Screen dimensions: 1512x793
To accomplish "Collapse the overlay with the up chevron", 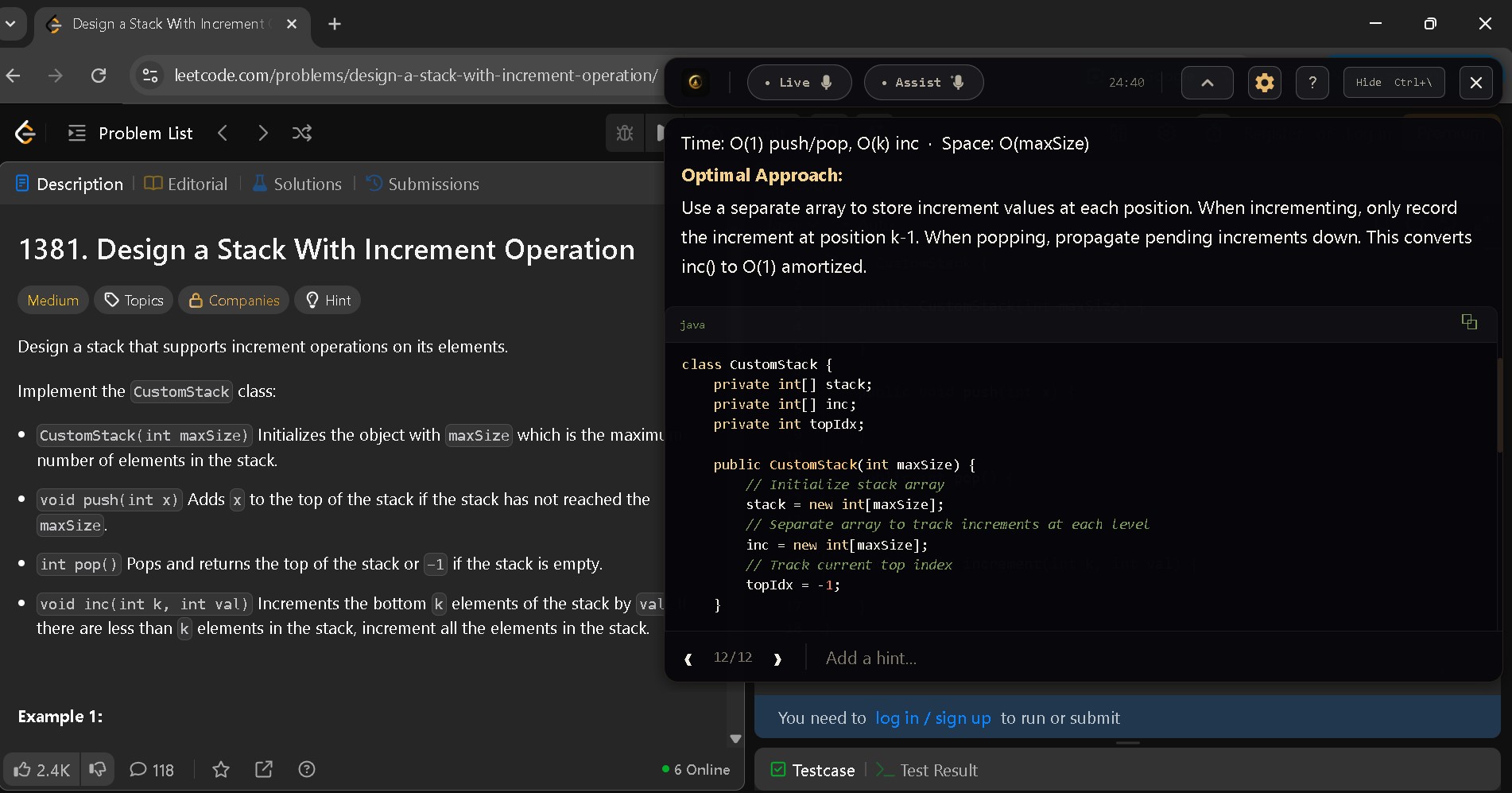I will [x=1207, y=82].
